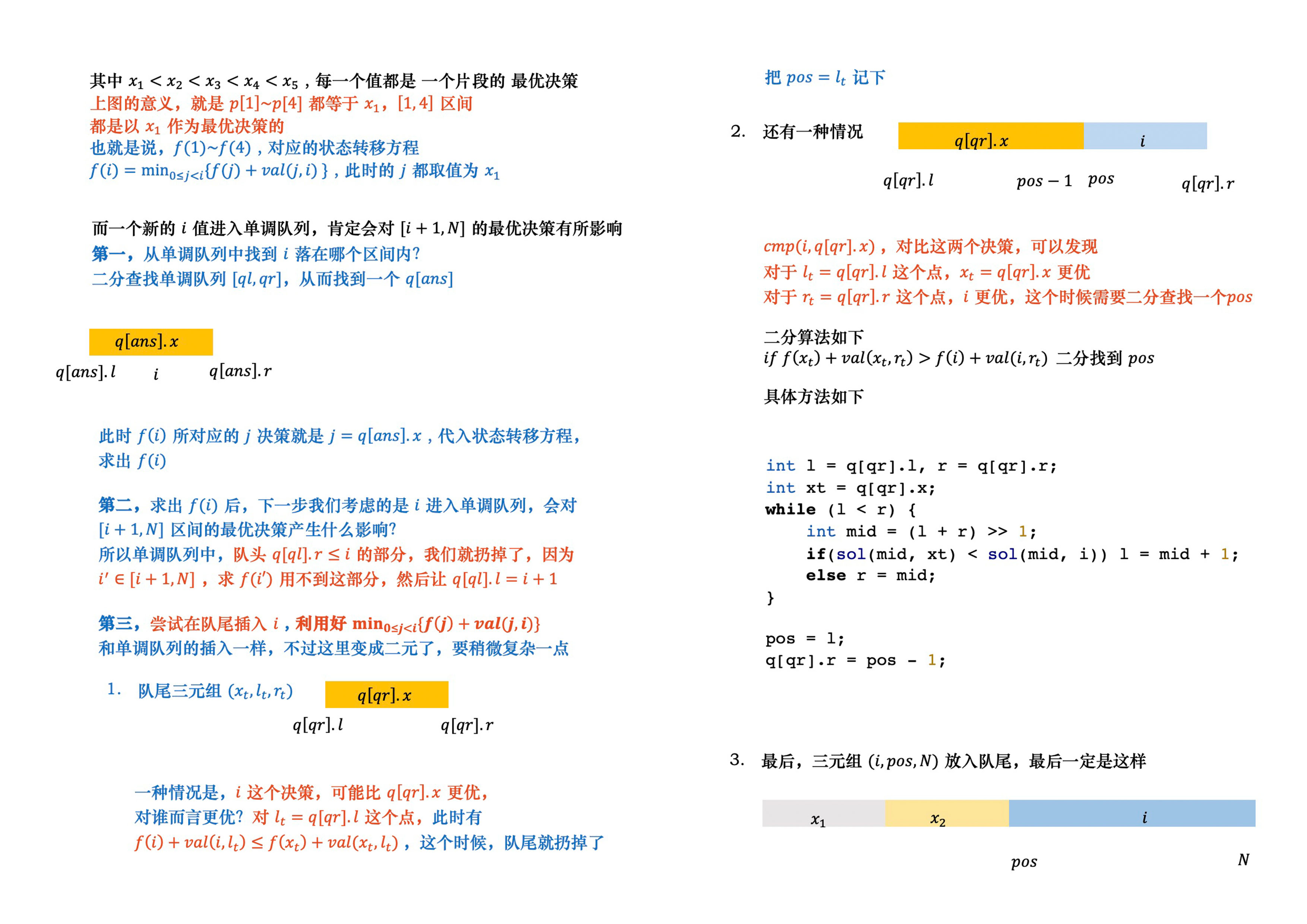Click the wide blue box labeled i at bottom
The image size is (1307, 924).
click(x=1132, y=813)
